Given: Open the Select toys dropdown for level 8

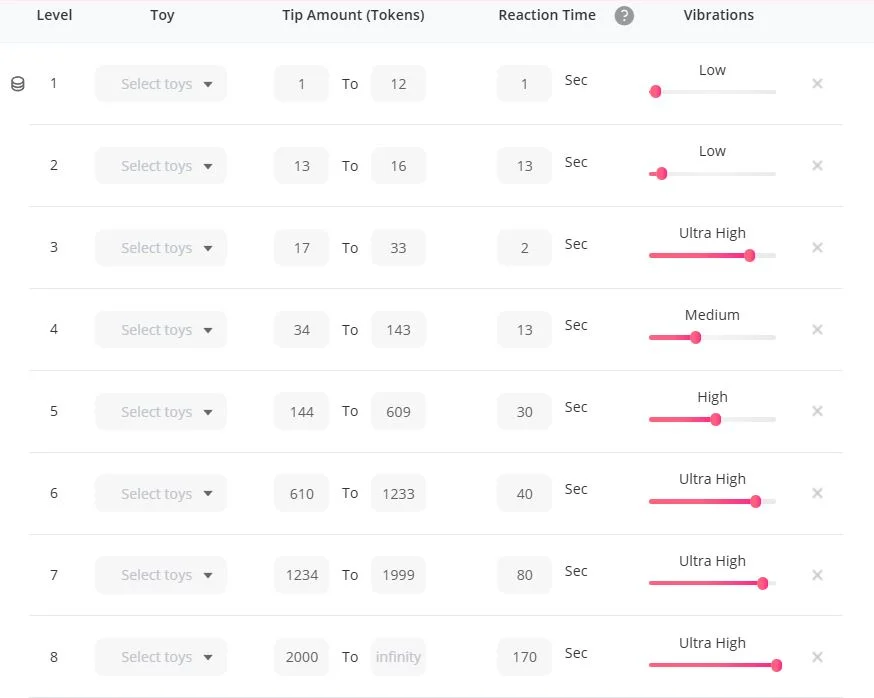Looking at the screenshot, I should tap(161, 657).
